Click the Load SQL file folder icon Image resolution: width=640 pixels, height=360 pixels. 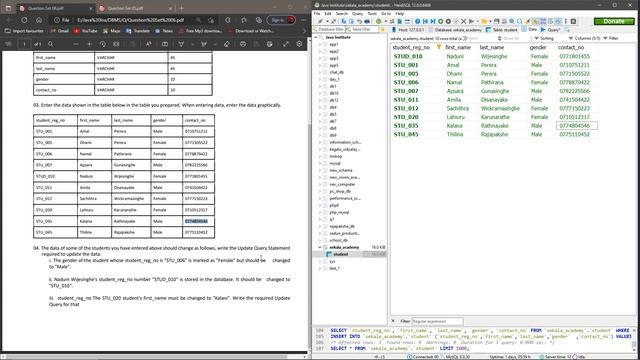click(484, 21)
